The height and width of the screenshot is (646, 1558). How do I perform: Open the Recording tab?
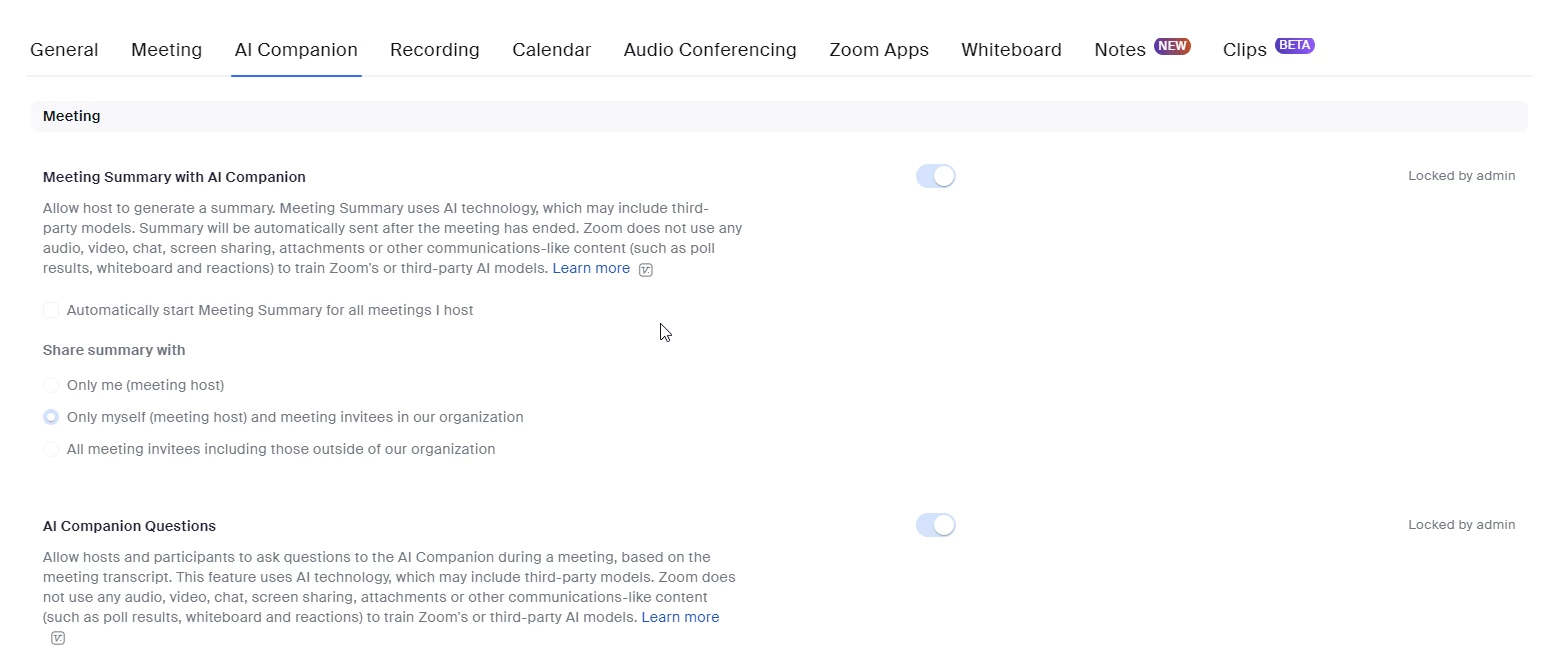[x=435, y=49]
